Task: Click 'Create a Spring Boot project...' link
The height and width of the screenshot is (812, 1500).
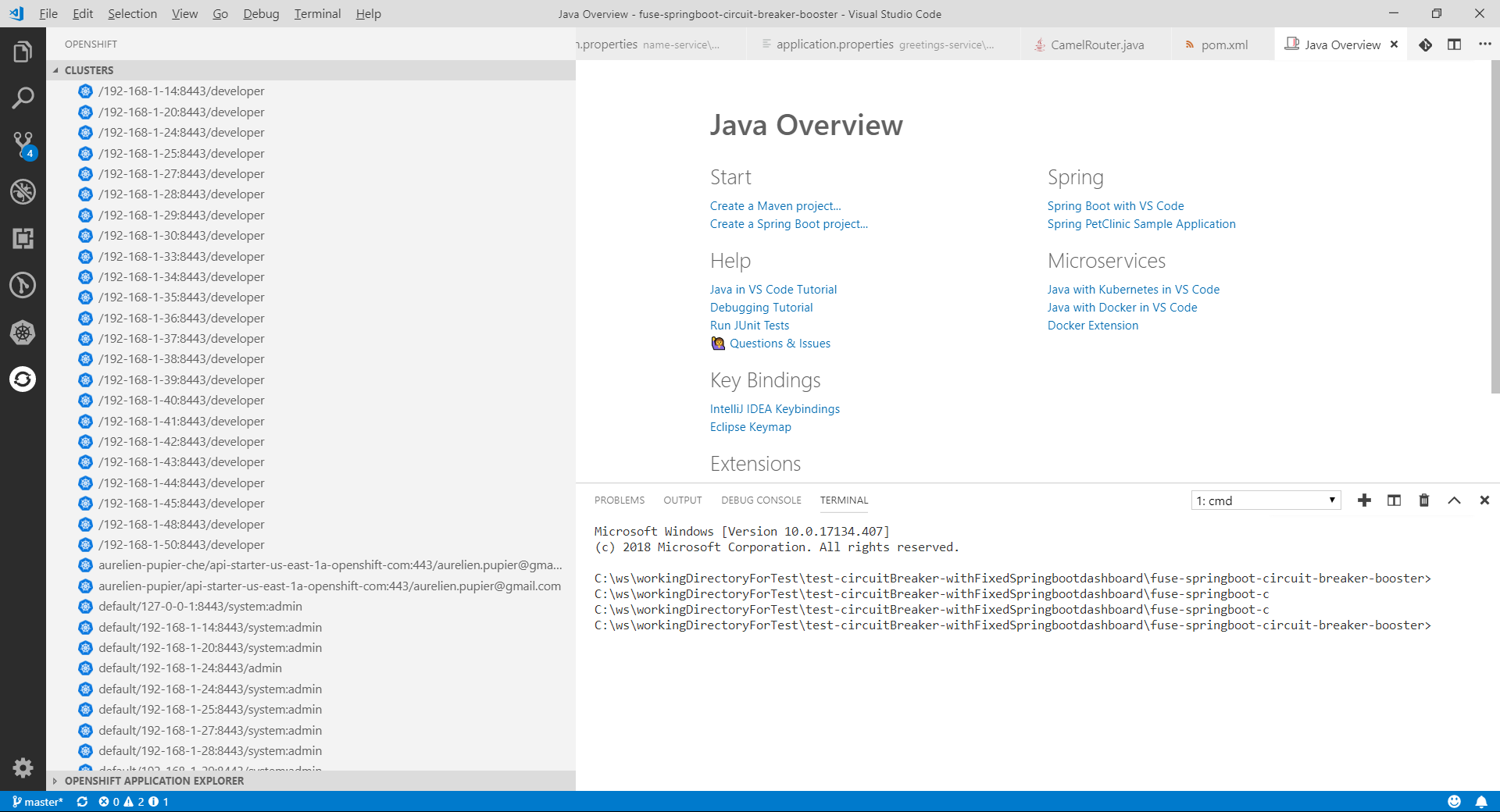Action: 788,224
